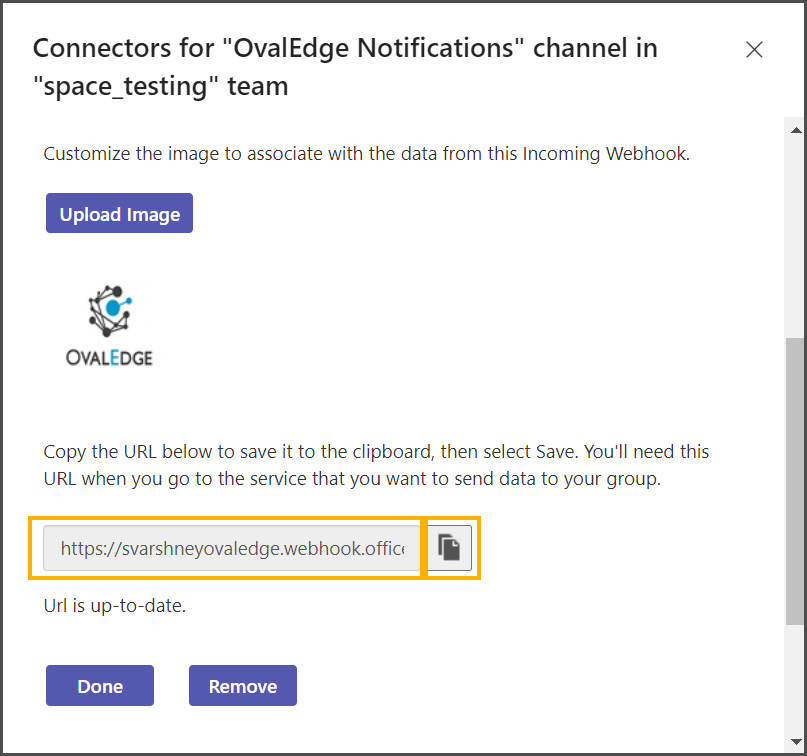Click the scrollbar track above the thumb
Image resolution: width=807 pixels, height=756 pixels.
point(796,240)
